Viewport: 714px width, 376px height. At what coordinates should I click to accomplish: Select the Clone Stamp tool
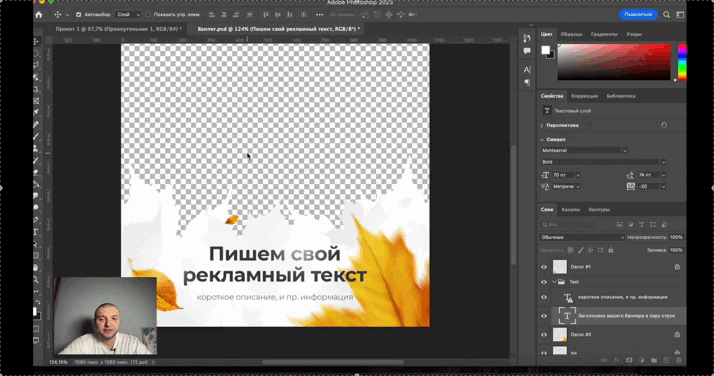tap(36, 148)
